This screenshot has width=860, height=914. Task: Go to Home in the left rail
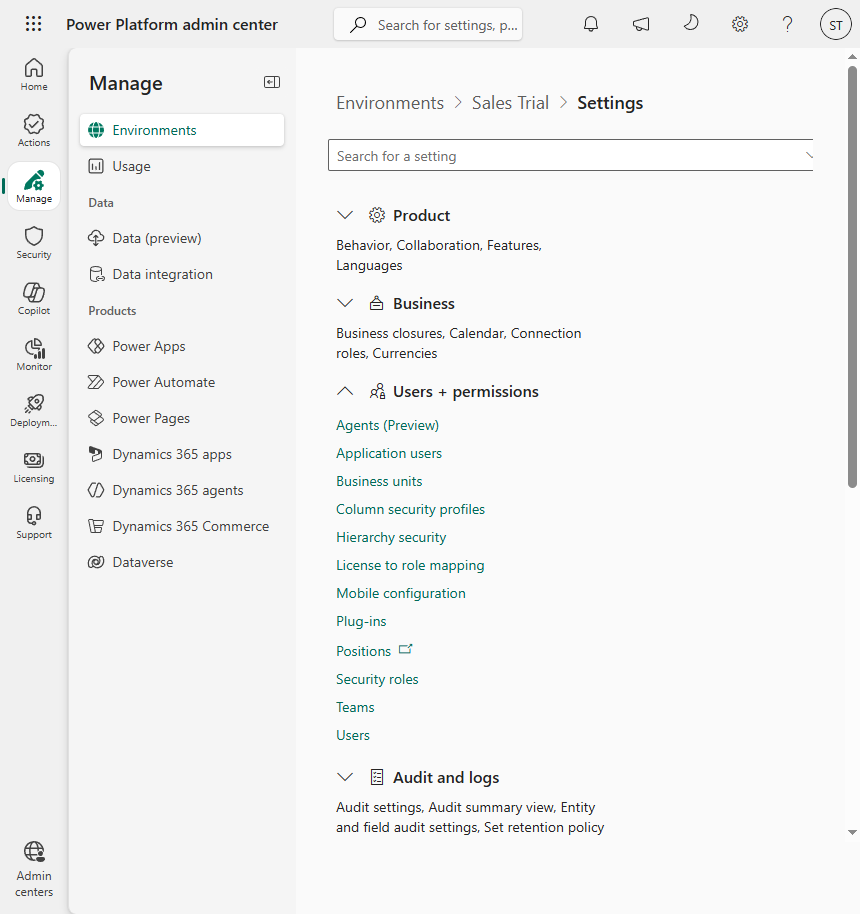pos(34,75)
